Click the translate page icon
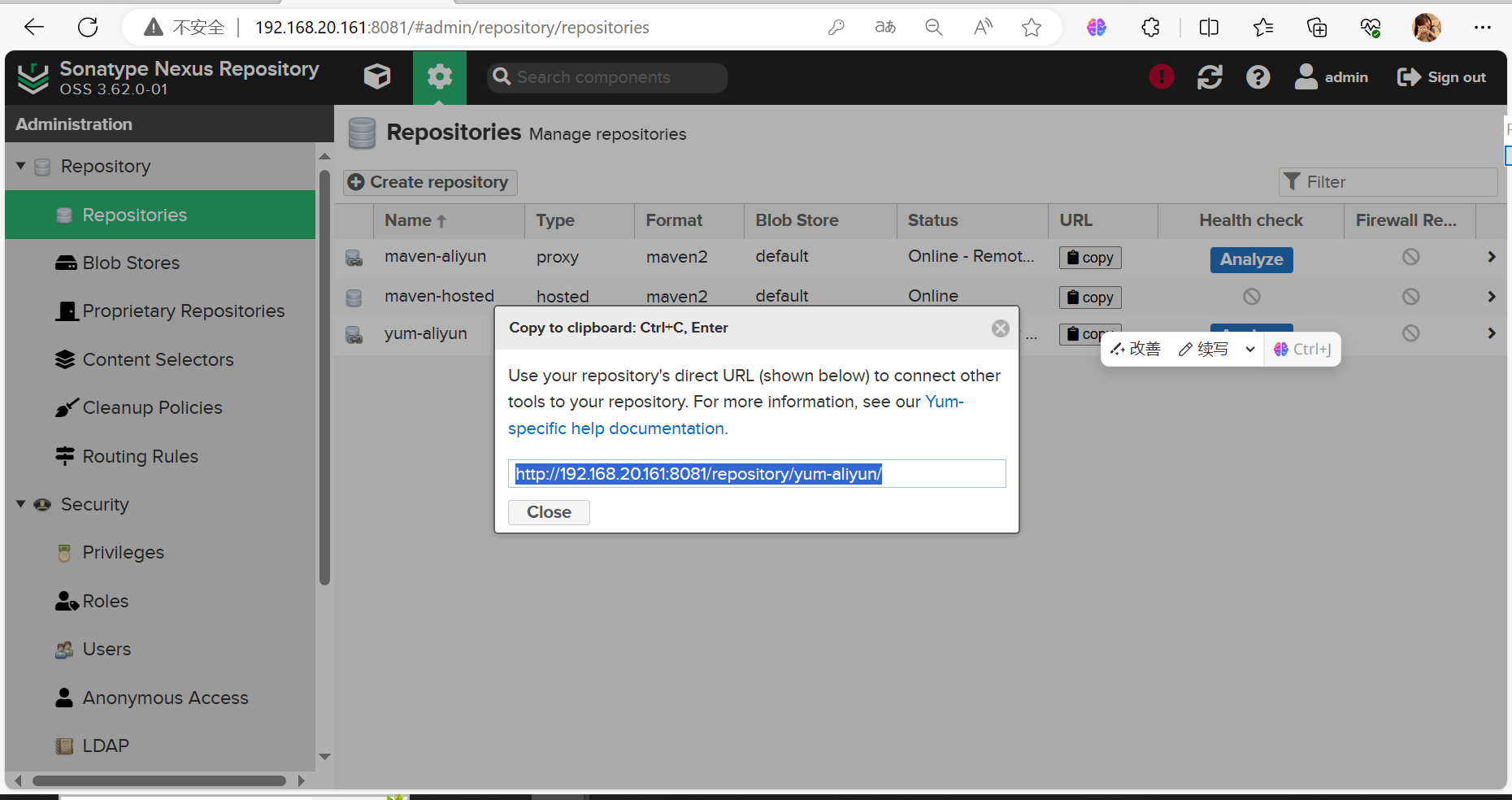 (x=885, y=28)
